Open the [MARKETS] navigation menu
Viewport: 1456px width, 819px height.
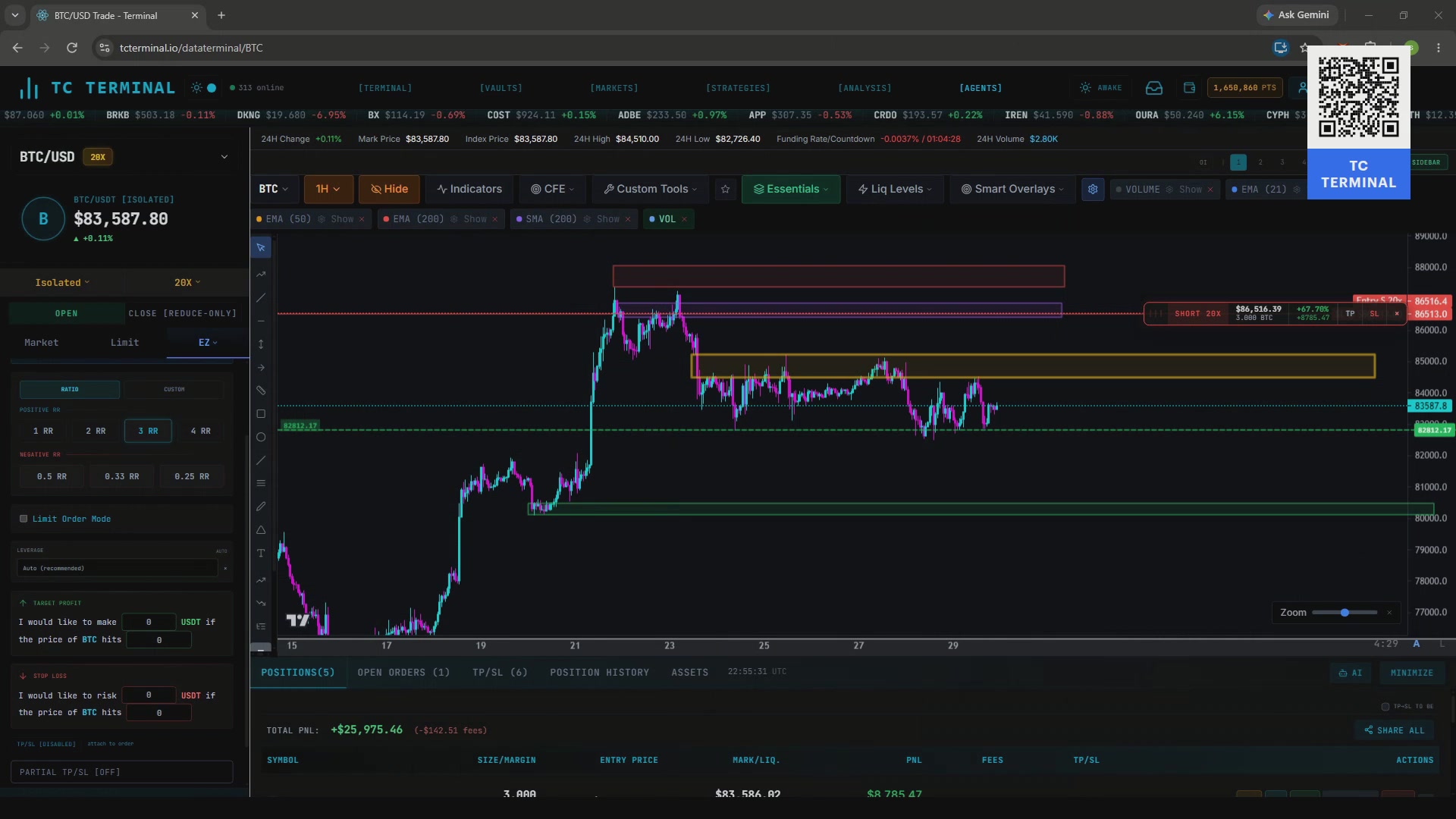click(x=614, y=89)
